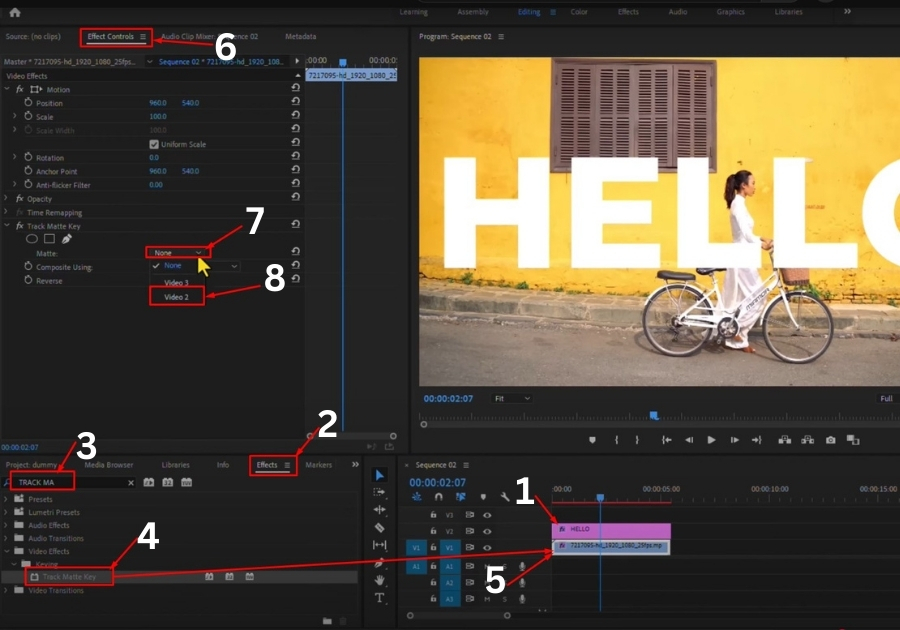
Task: Click Export Frame camera icon
Action: (x=831, y=440)
